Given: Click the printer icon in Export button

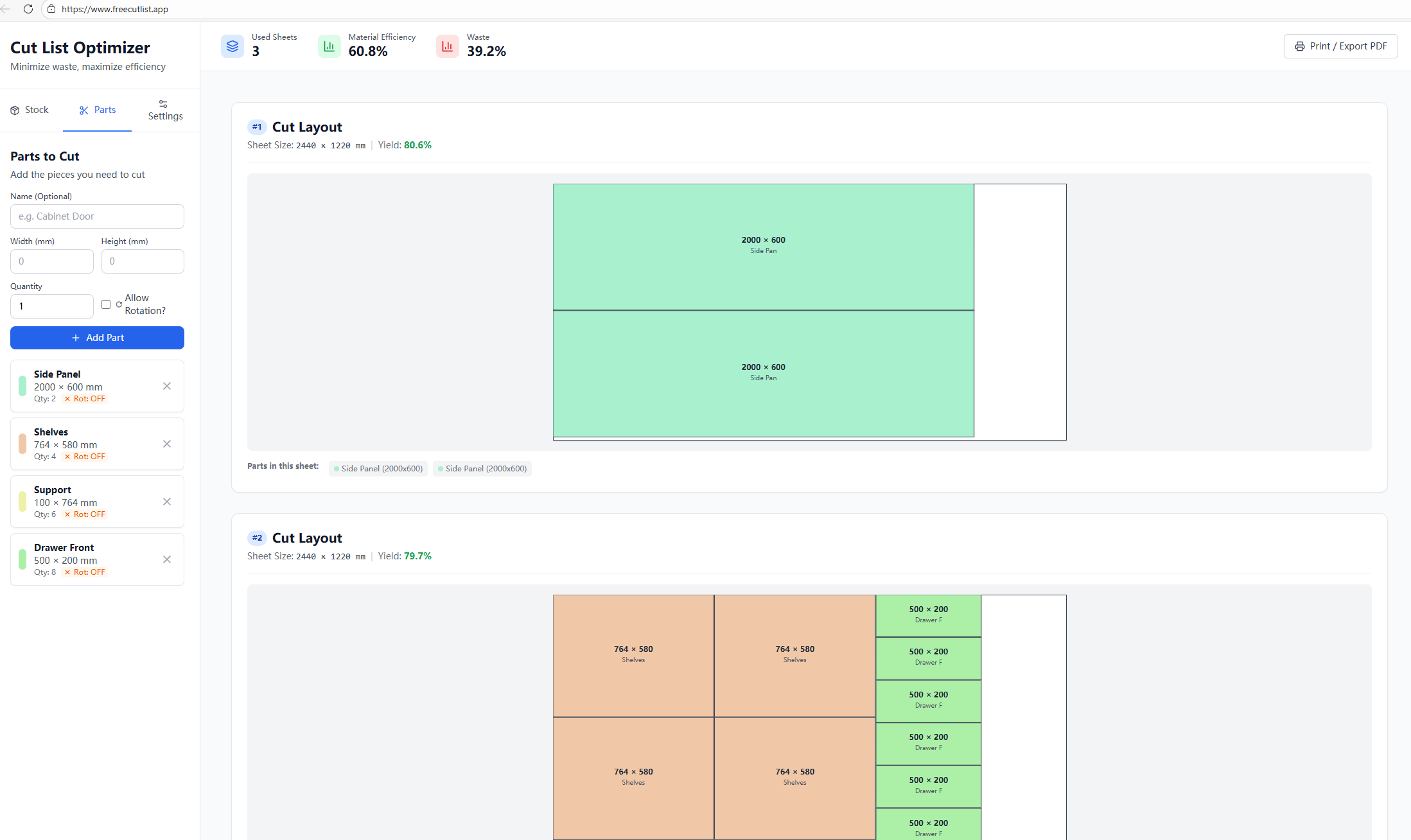Looking at the screenshot, I should coord(1300,46).
